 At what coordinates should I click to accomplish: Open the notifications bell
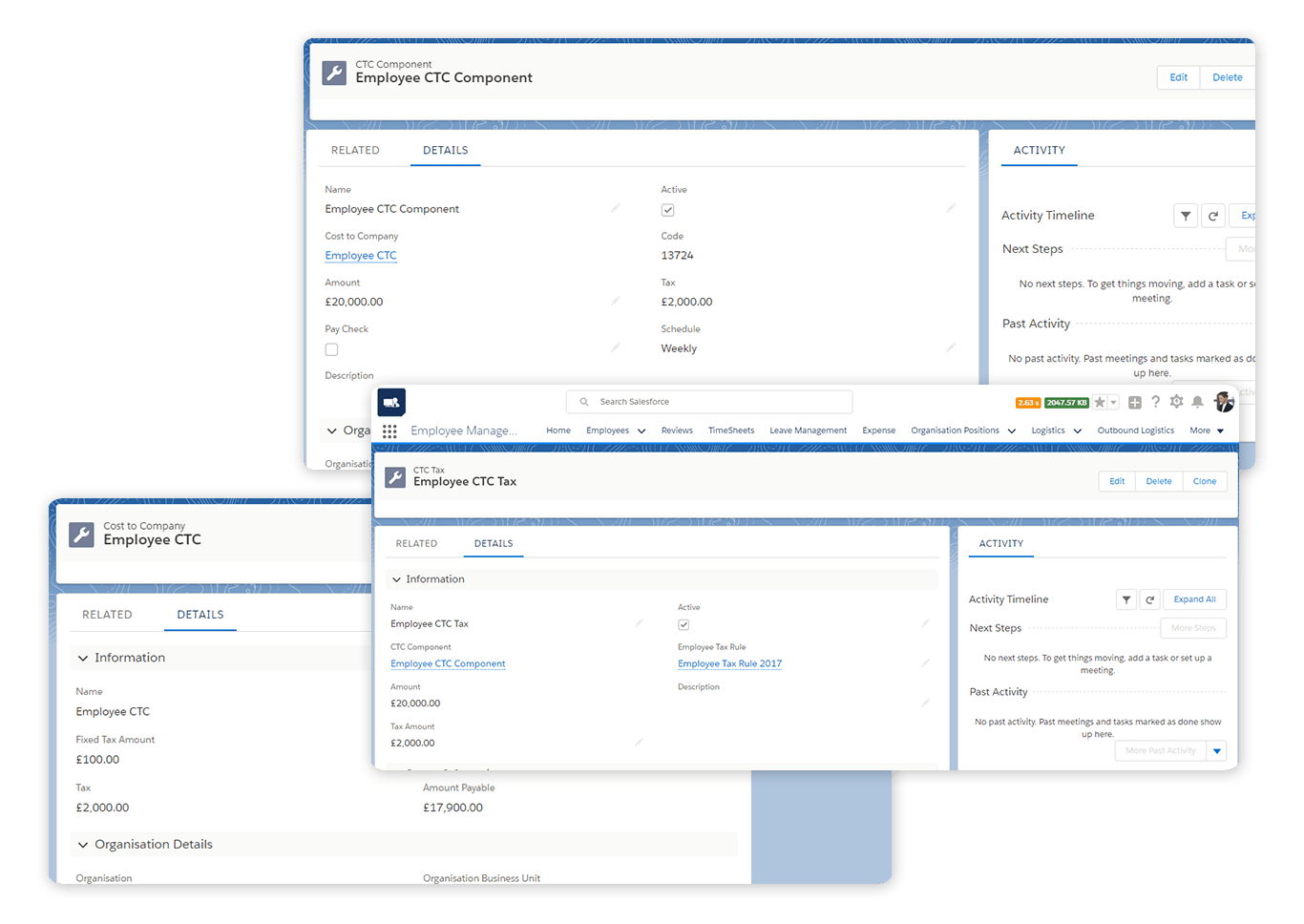click(1197, 402)
